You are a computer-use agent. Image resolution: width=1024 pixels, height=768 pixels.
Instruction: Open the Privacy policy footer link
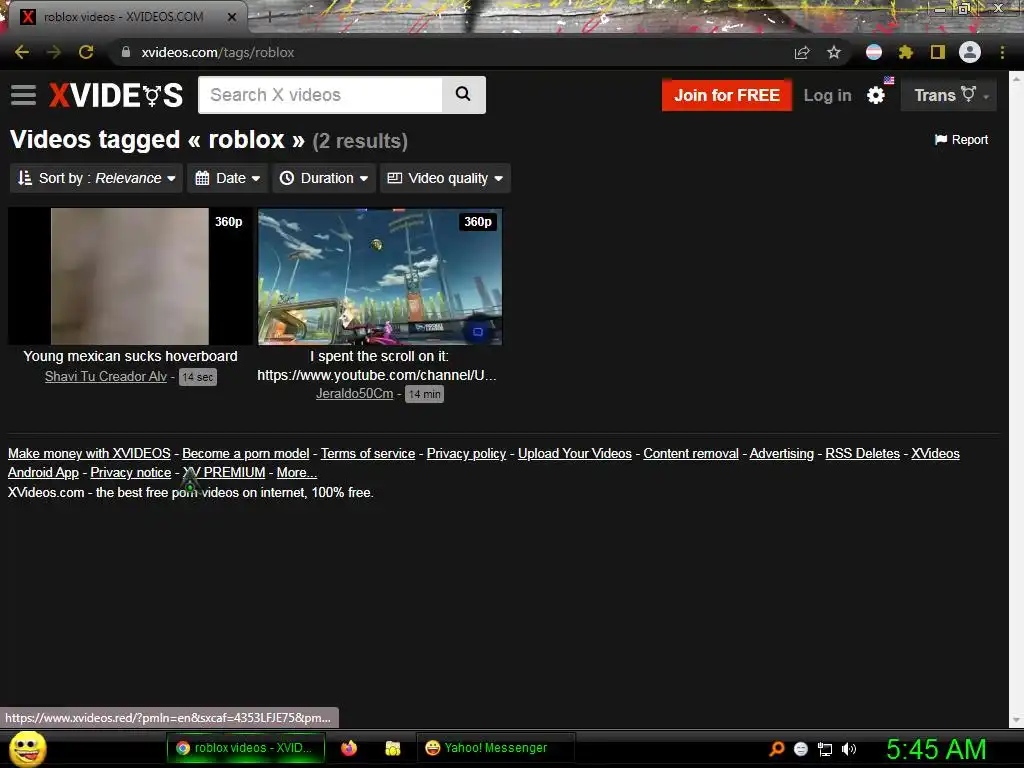click(x=466, y=453)
